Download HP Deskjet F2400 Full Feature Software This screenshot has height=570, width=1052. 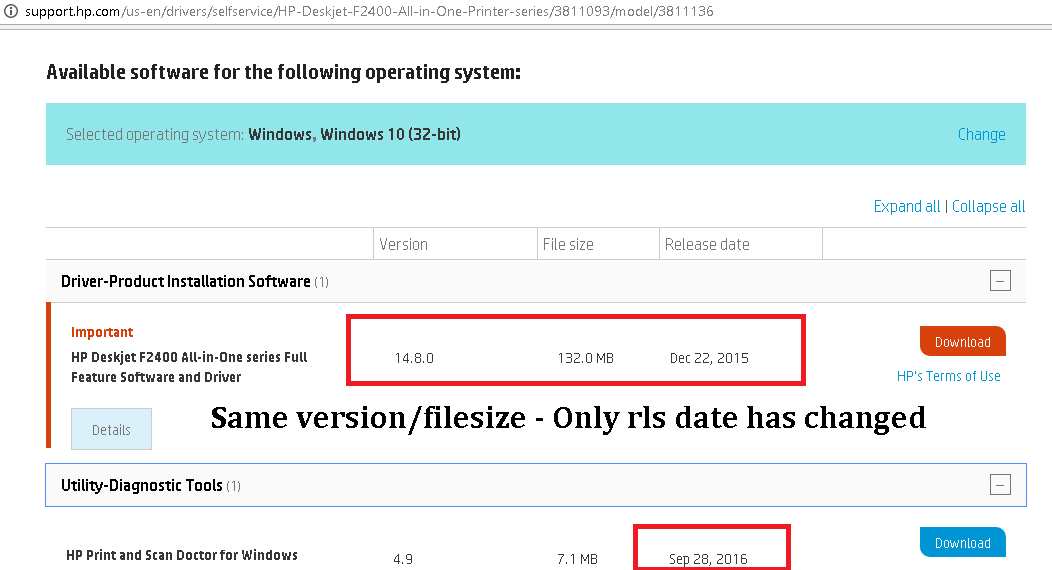point(963,341)
